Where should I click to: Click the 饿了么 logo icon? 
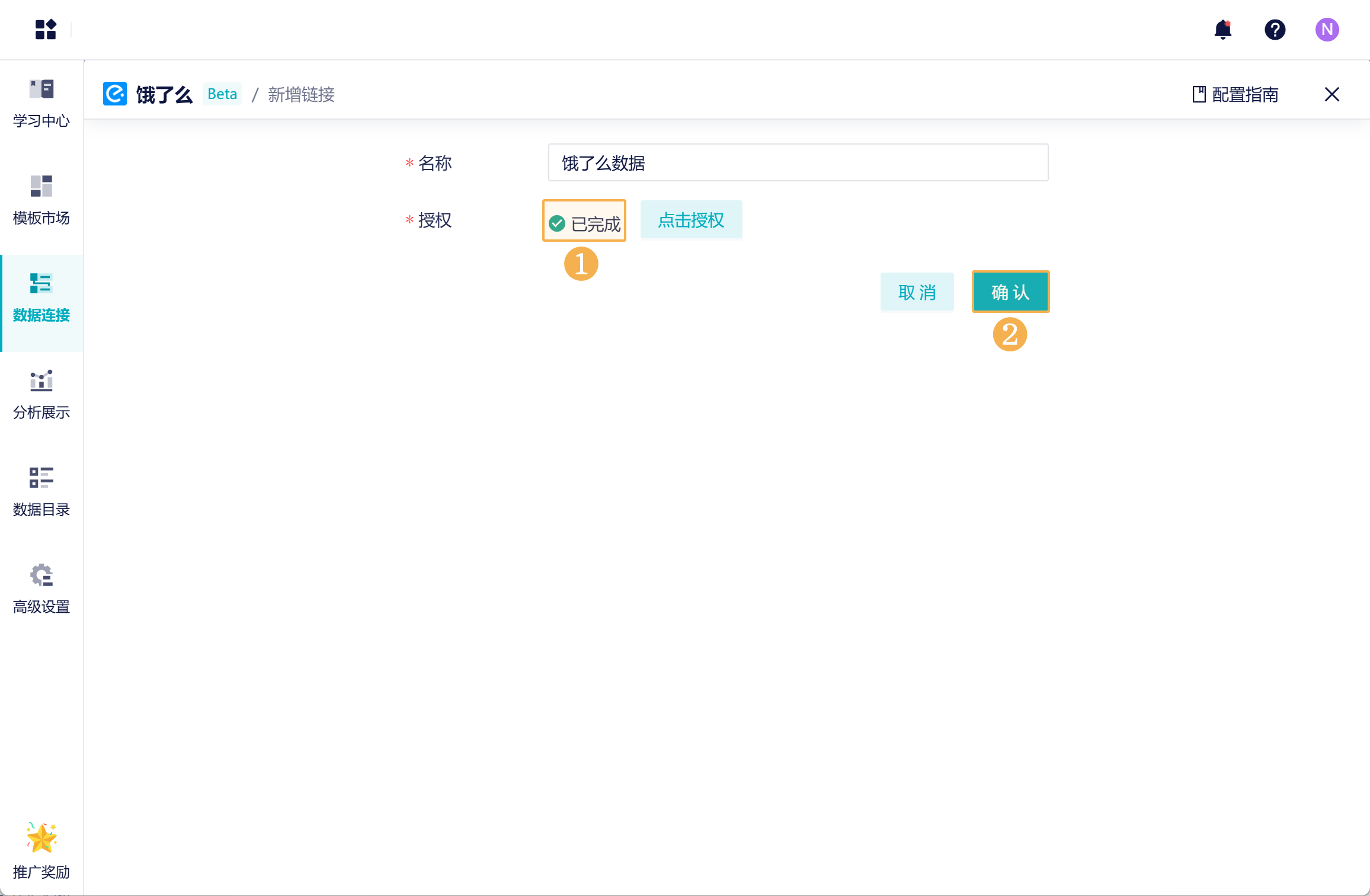(x=115, y=94)
